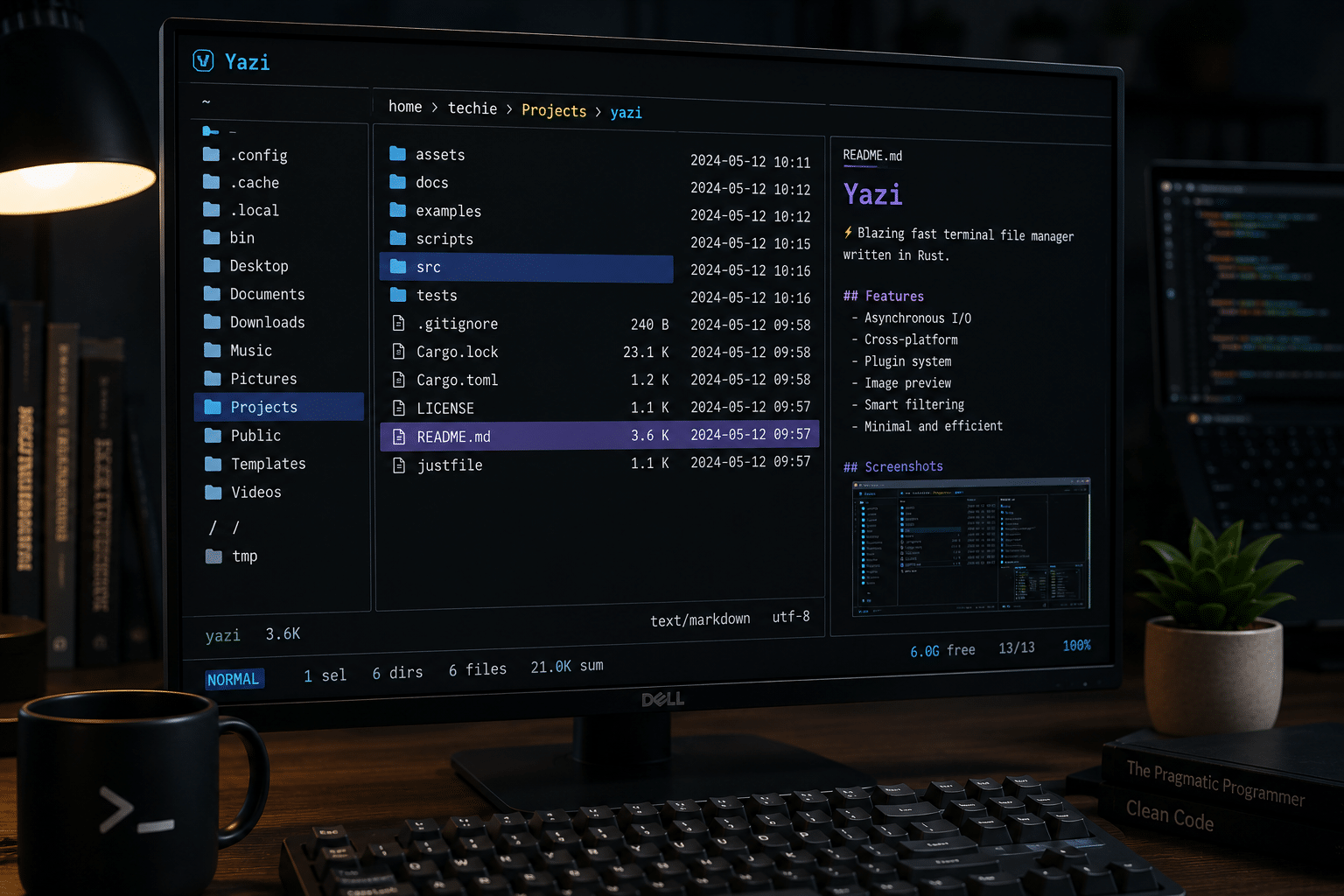
Task: Click the '## Features' heading
Action: click(x=884, y=297)
